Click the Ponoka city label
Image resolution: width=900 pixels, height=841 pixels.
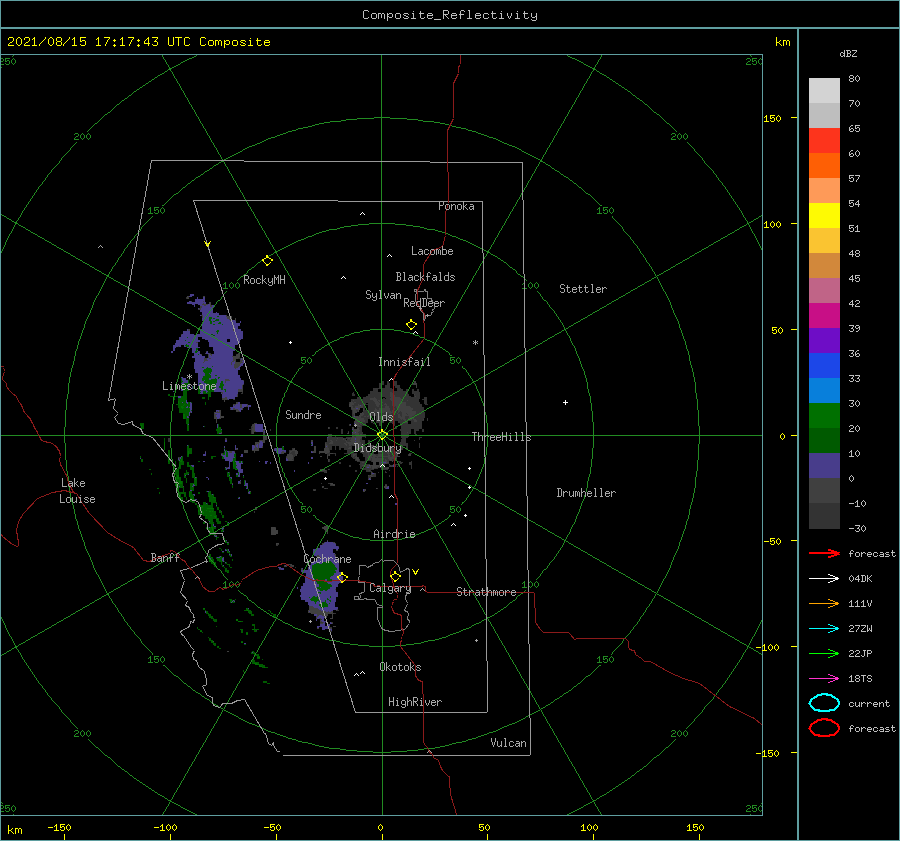coord(456,206)
